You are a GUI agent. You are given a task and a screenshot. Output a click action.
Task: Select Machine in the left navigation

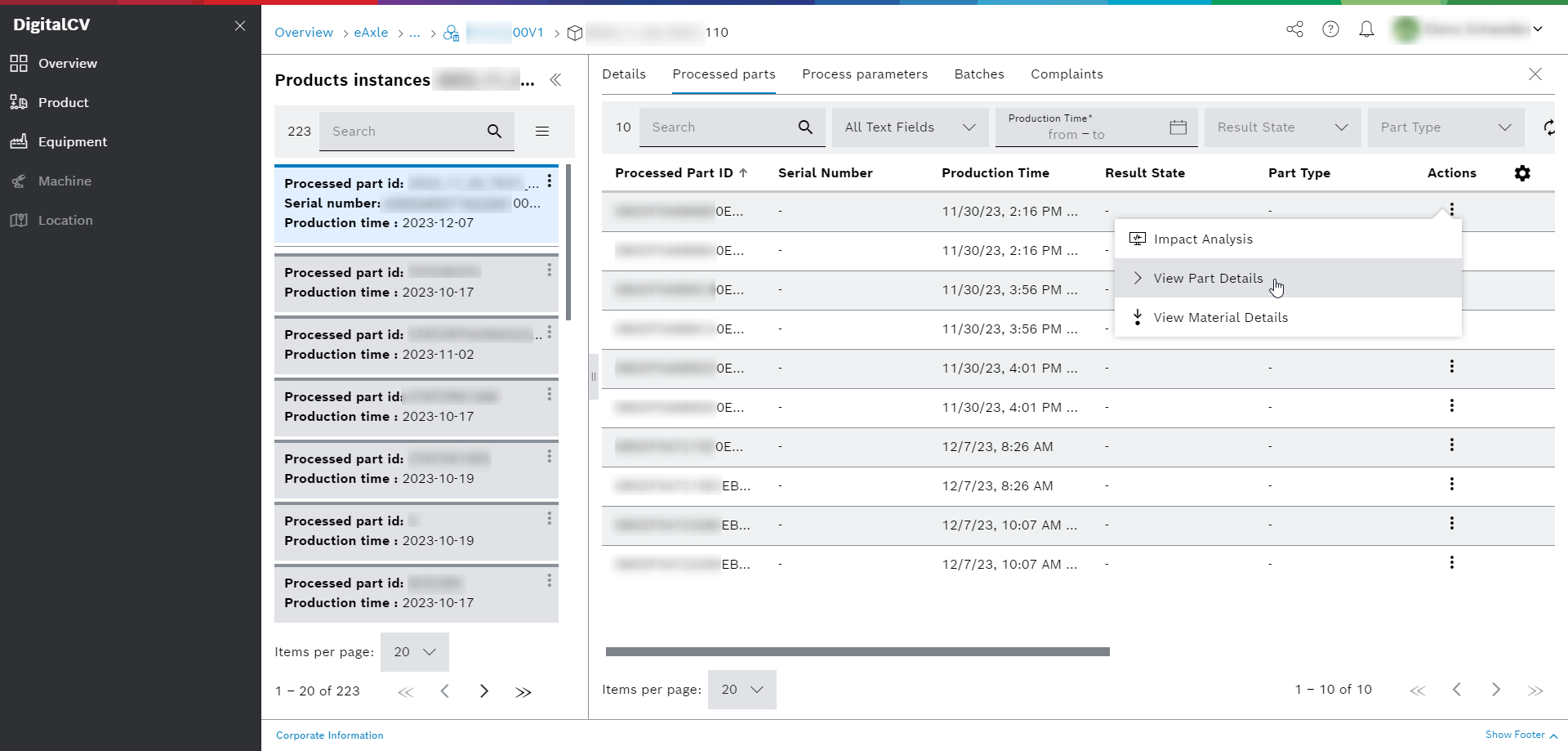pos(65,181)
